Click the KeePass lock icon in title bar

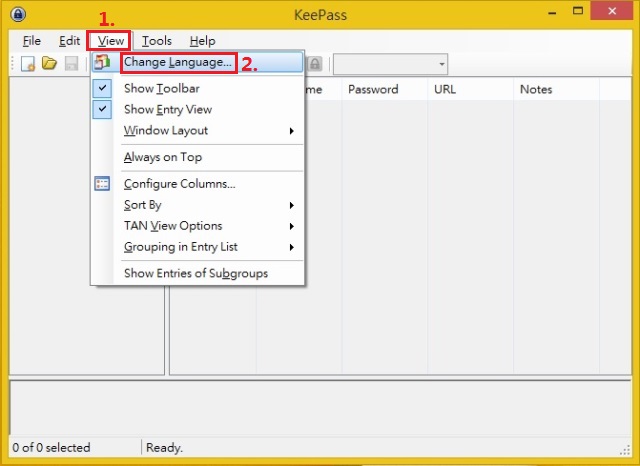coord(18,14)
